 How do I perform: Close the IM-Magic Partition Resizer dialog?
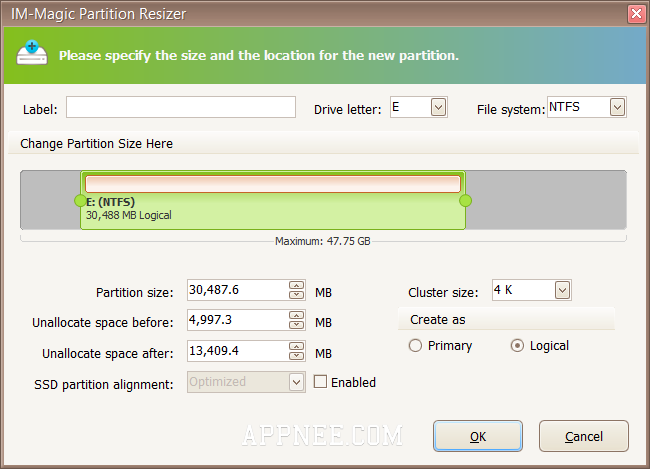[x=636, y=14]
